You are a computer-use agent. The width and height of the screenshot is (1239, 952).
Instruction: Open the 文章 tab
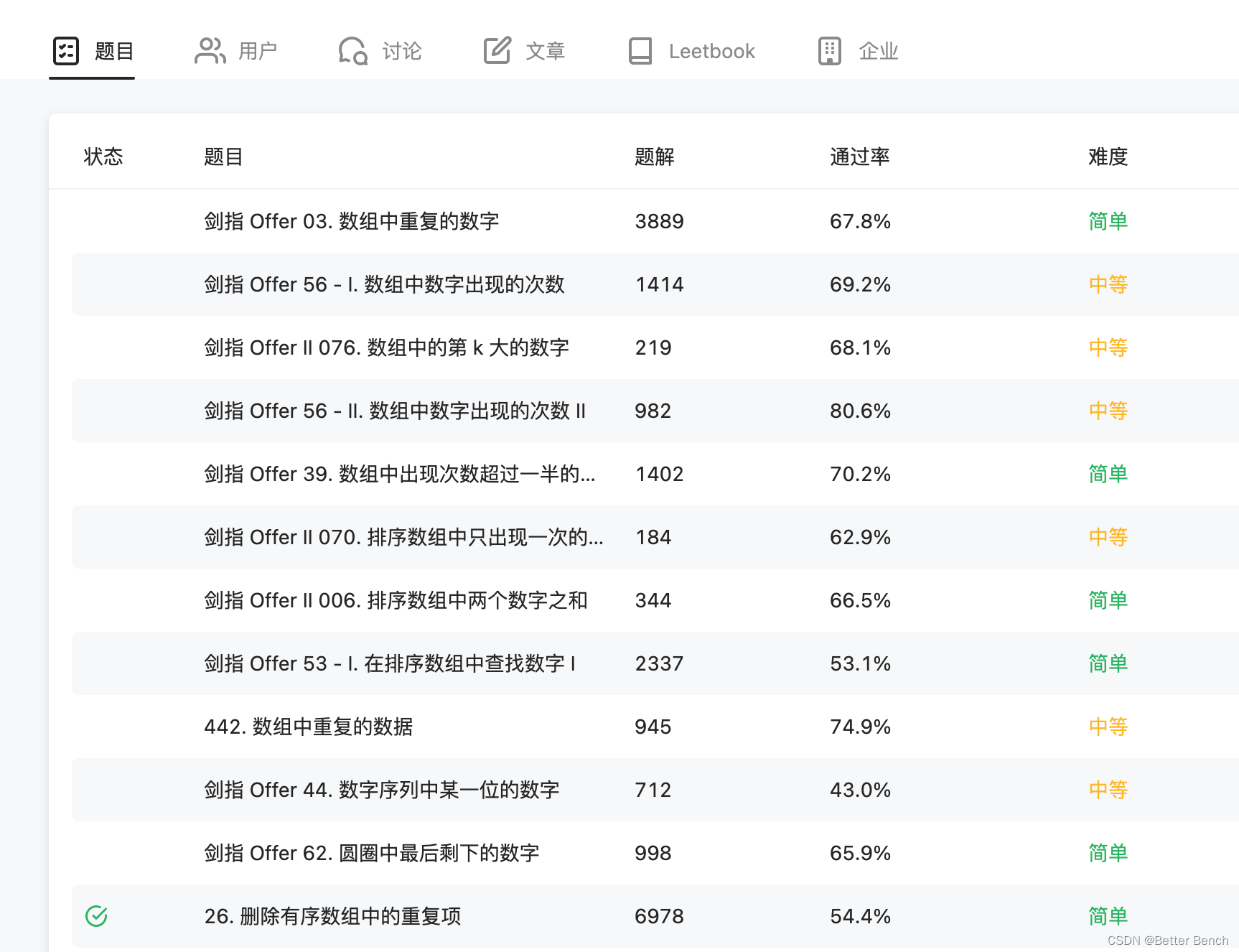(x=525, y=52)
